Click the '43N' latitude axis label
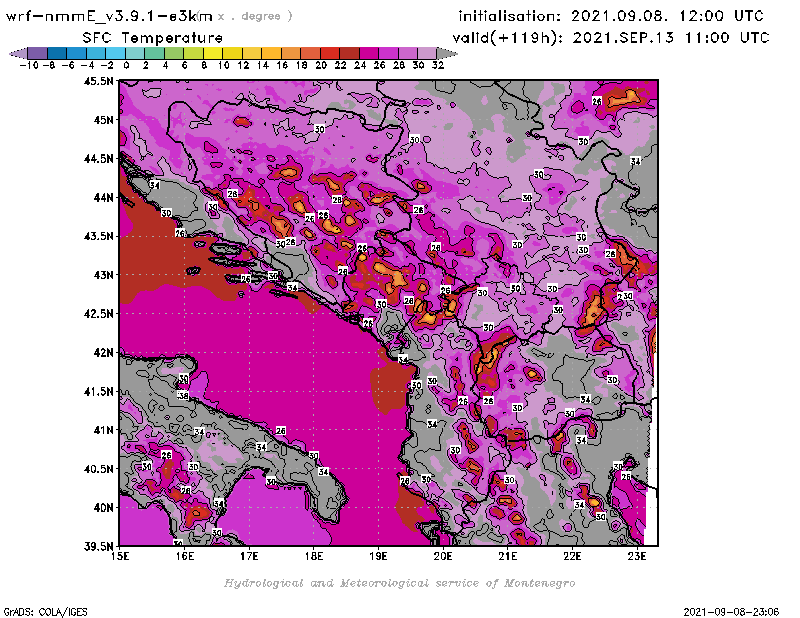The image size is (800, 618). click(103, 275)
